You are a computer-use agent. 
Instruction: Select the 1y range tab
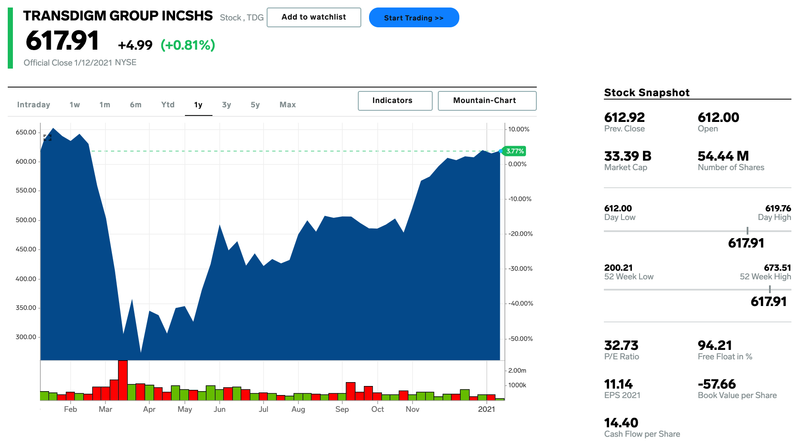point(198,105)
